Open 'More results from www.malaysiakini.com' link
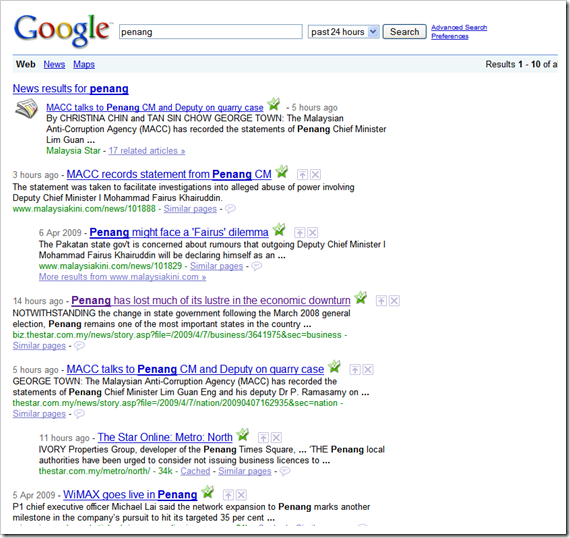The width and height of the screenshot is (570, 538). coord(123,277)
